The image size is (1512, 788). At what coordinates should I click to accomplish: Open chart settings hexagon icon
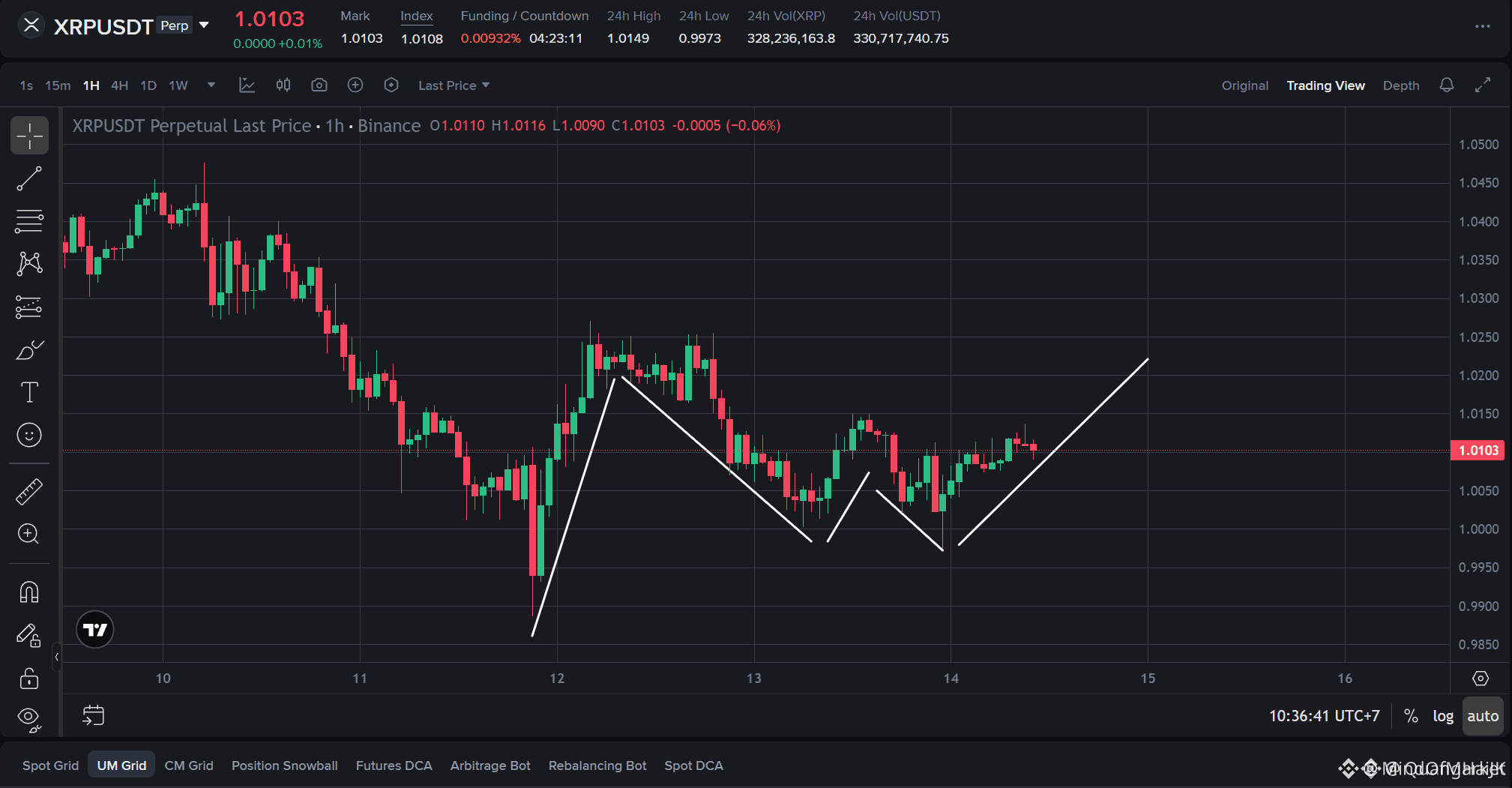pos(391,85)
